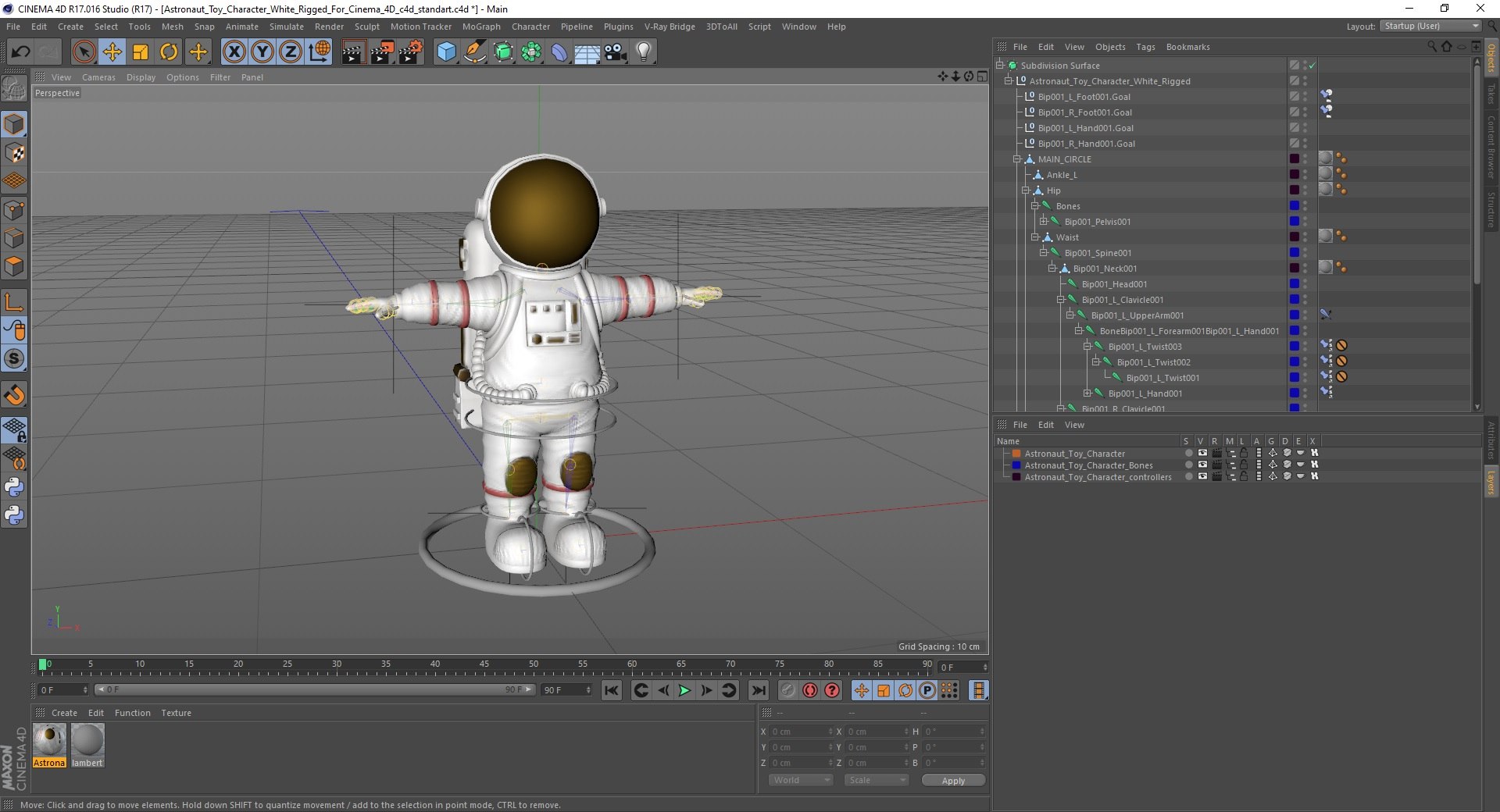This screenshot has height=812, width=1500.
Task: Add a Subdivision Surface generator
Action: click(503, 52)
